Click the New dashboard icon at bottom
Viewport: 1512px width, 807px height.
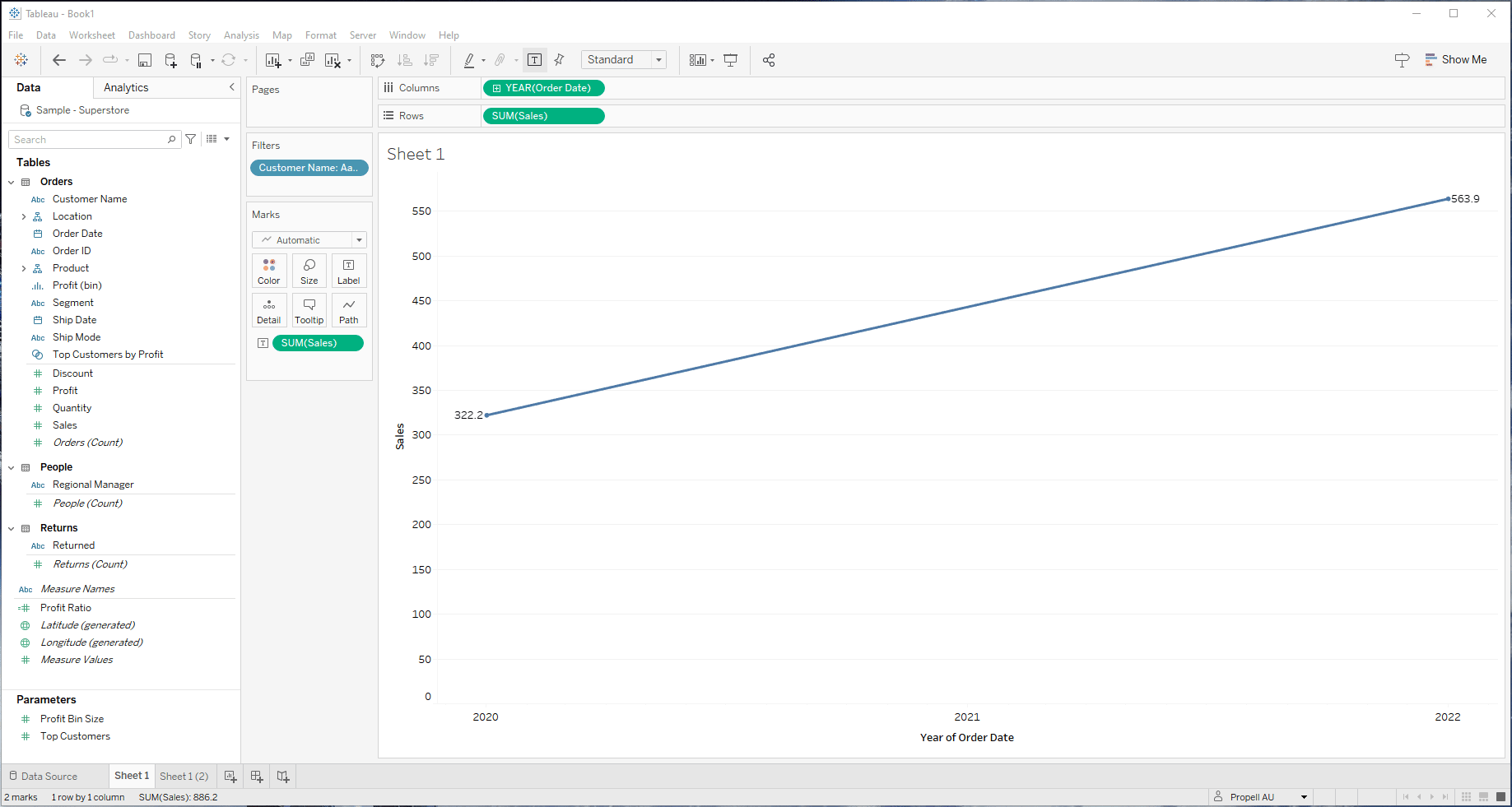tap(257, 777)
